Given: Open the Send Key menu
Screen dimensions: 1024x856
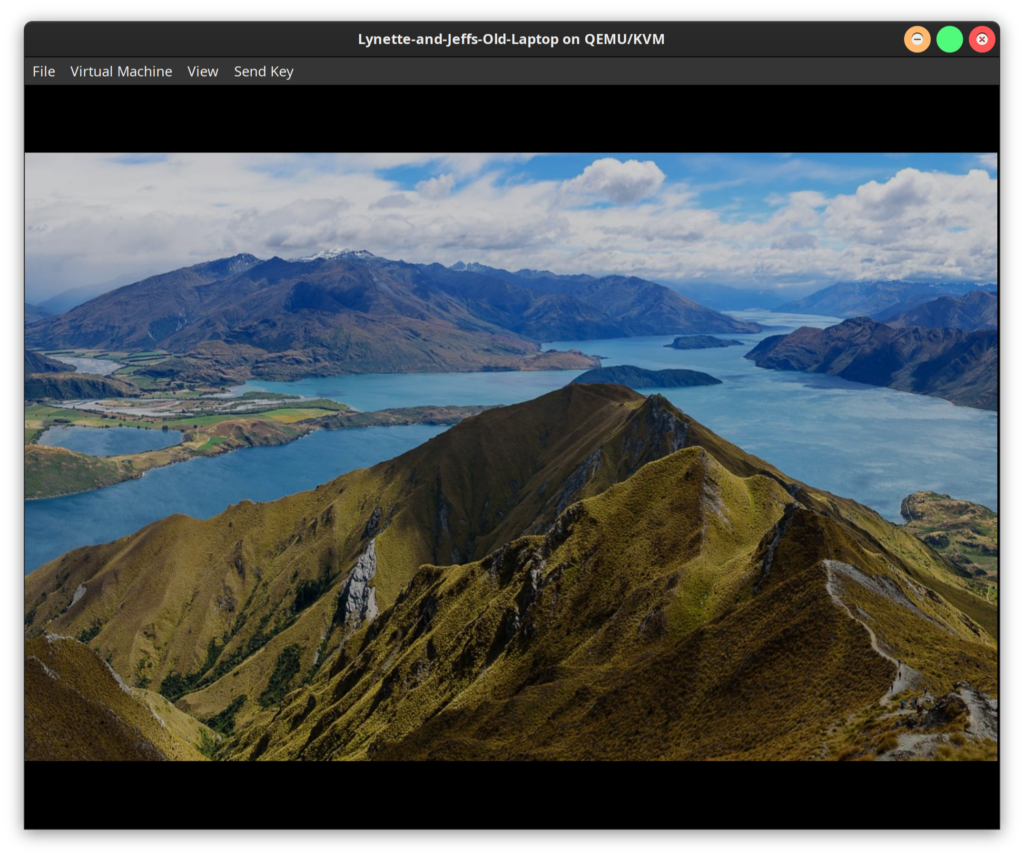Looking at the screenshot, I should 263,71.
